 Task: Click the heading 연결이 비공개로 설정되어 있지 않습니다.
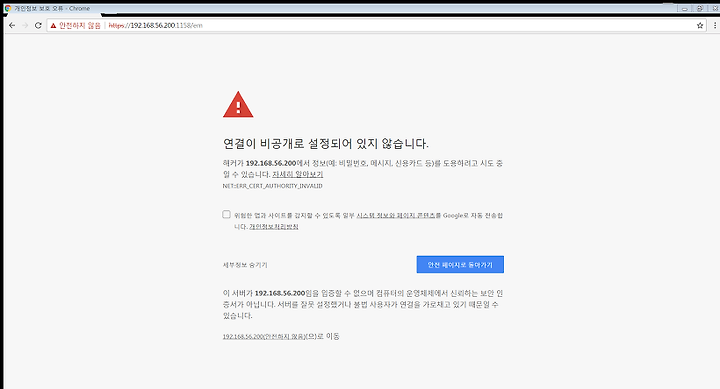point(326,144)
